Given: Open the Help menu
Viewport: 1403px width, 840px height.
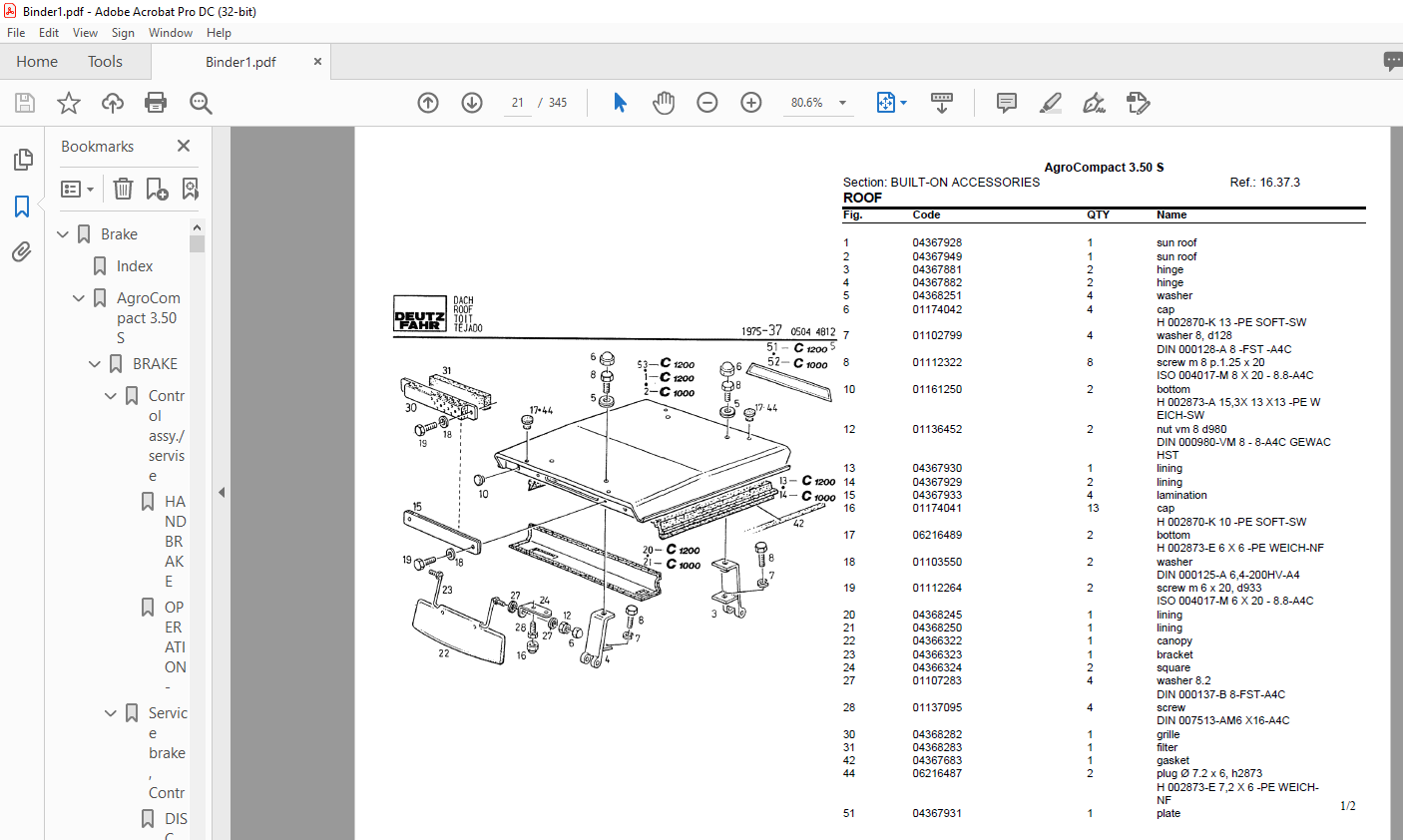Looking at the screenshot, I should [219, 33].
